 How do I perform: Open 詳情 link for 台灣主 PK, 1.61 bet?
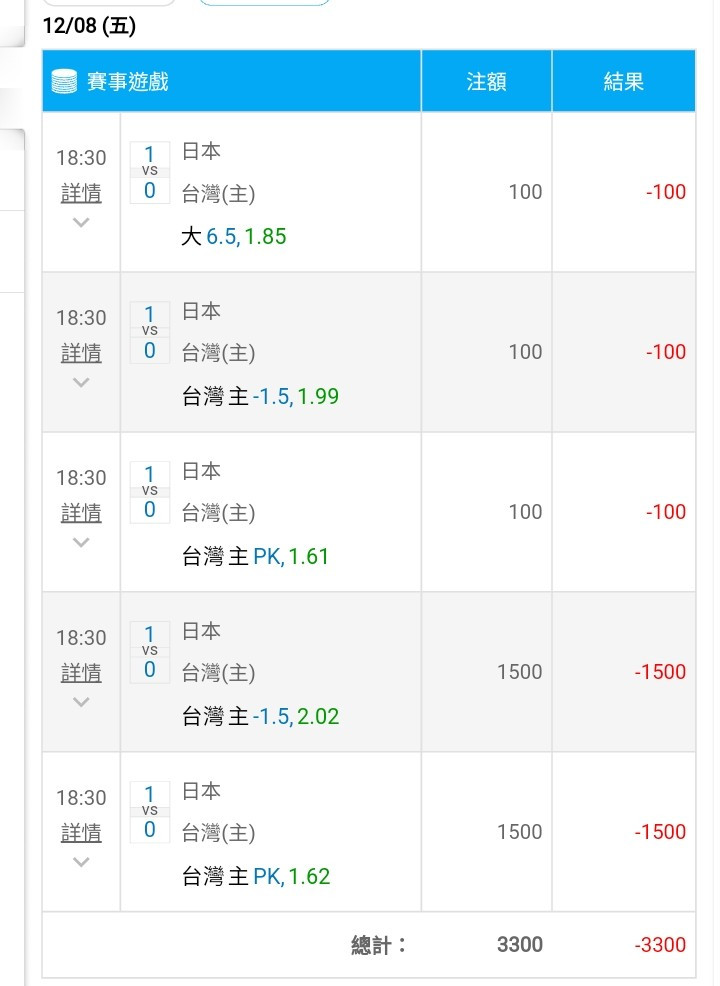(81, 512)
